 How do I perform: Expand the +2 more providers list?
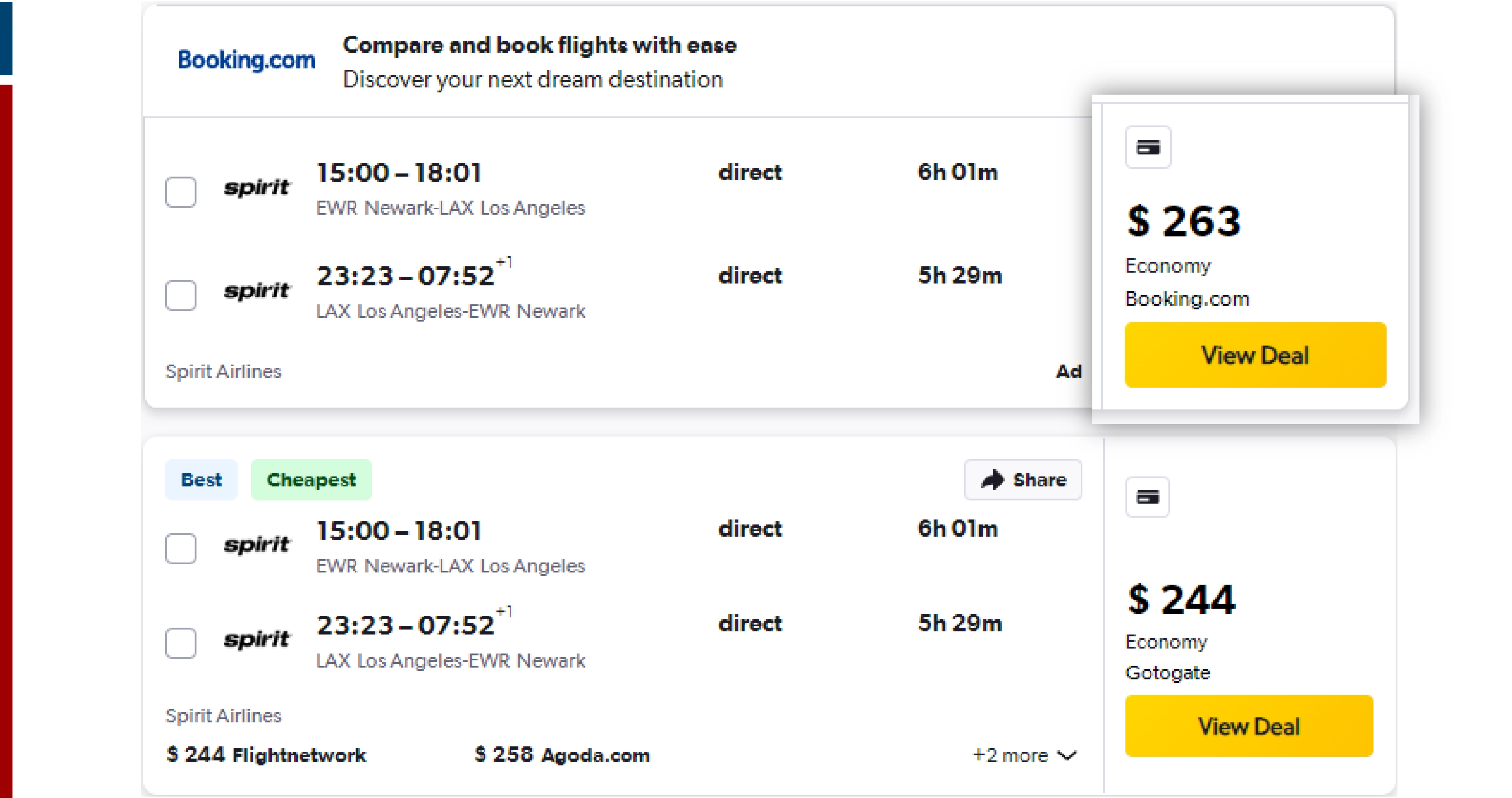point(1025,755)
